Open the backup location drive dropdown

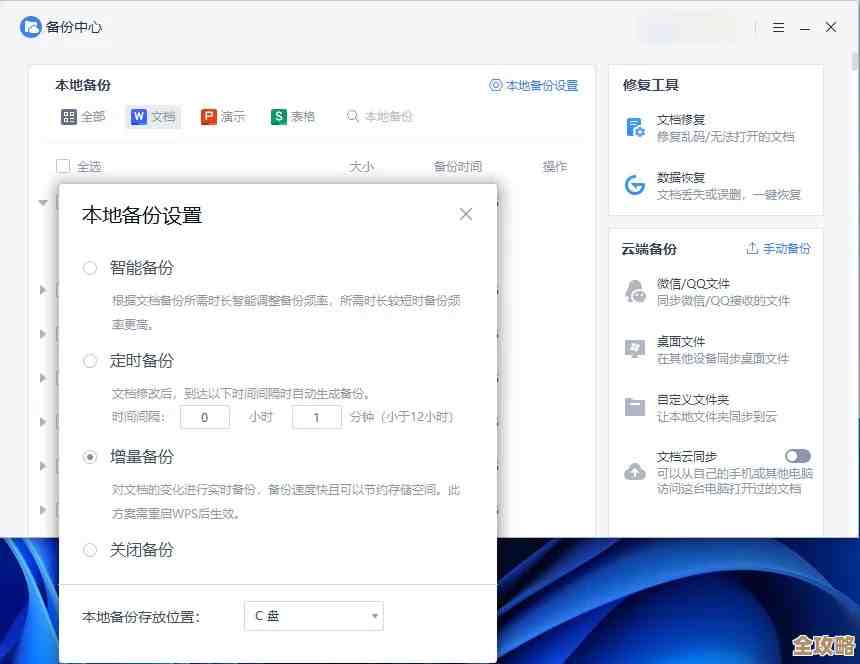(313, 616)
